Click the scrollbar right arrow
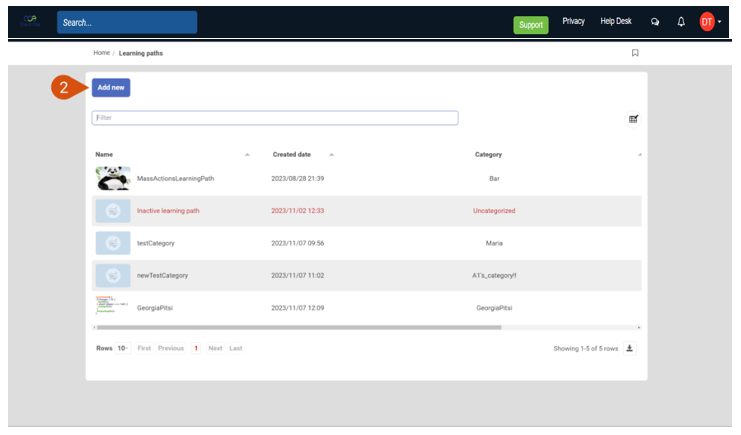The width and height of the screenshot is (741, 435). tap(639, 327)
